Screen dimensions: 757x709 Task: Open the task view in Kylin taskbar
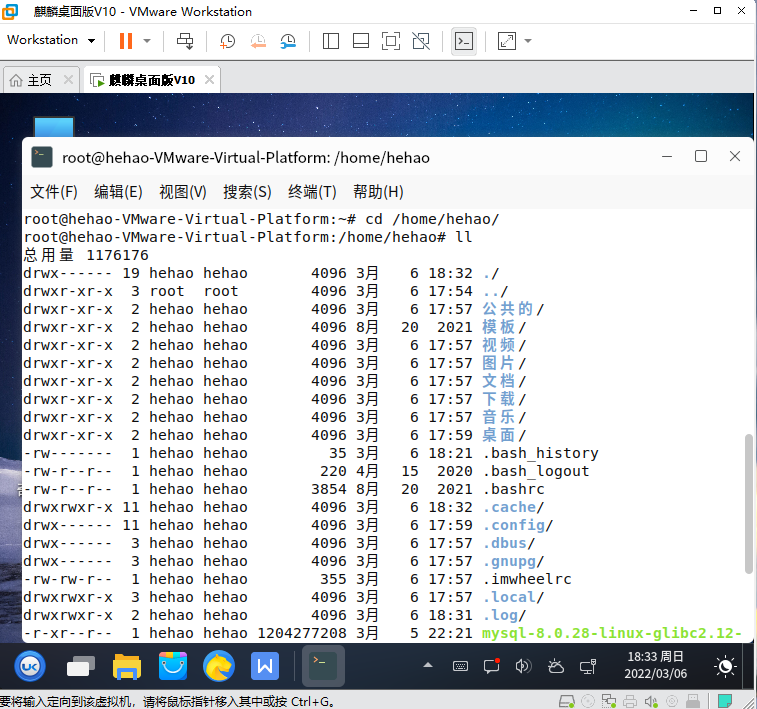pos(81,667)
